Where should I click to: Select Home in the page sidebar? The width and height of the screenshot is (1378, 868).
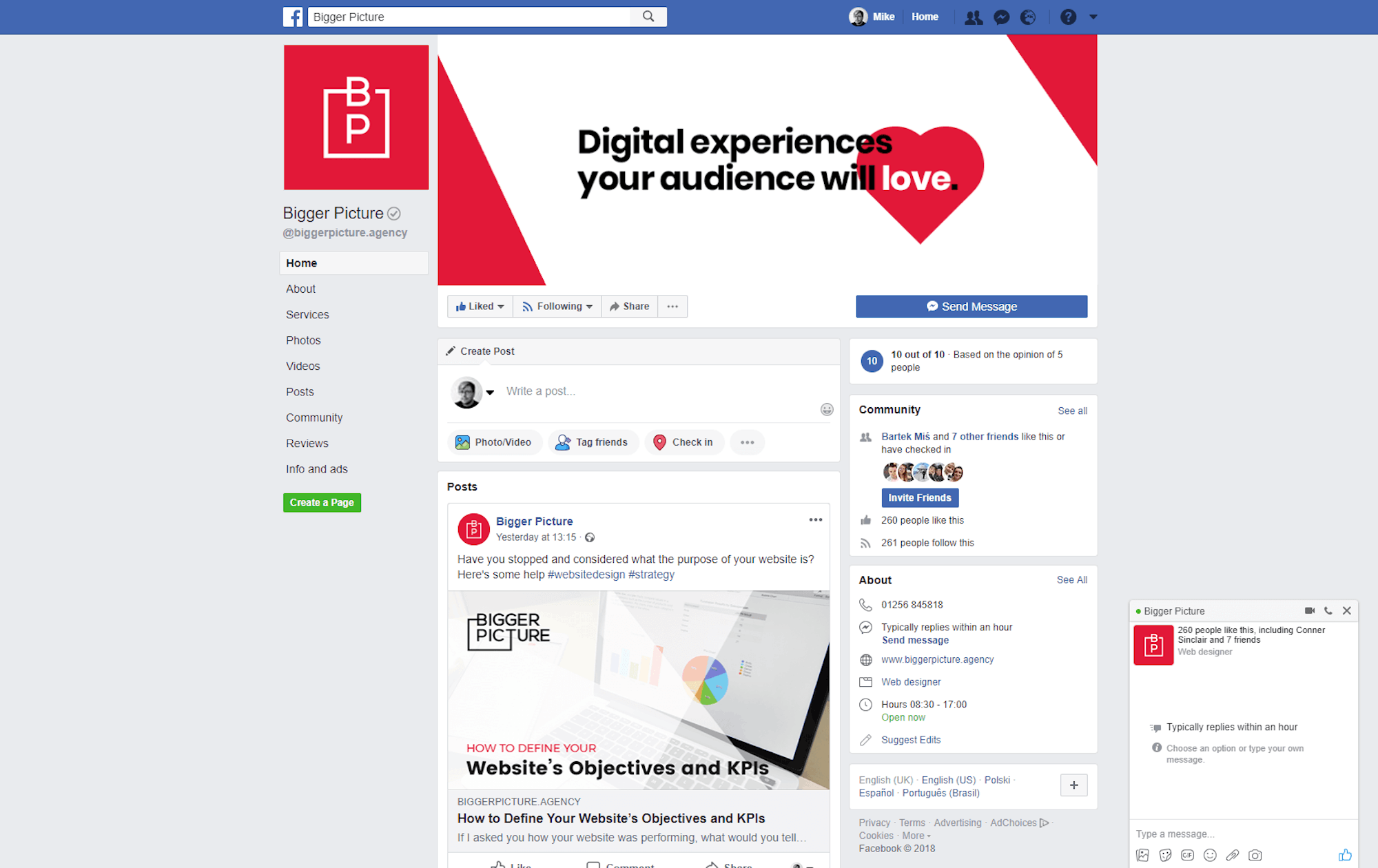(x=353, y=263)
